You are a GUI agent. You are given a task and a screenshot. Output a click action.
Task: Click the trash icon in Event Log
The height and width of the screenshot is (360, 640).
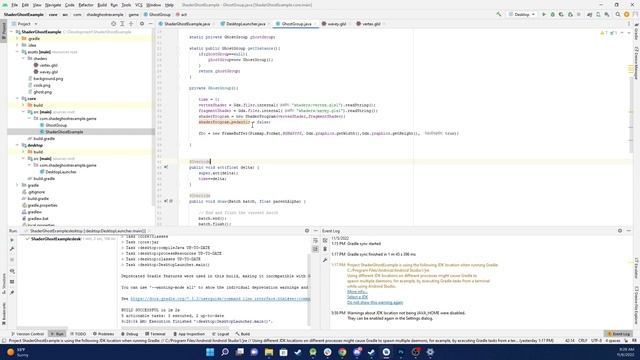[x=325, y=249]
